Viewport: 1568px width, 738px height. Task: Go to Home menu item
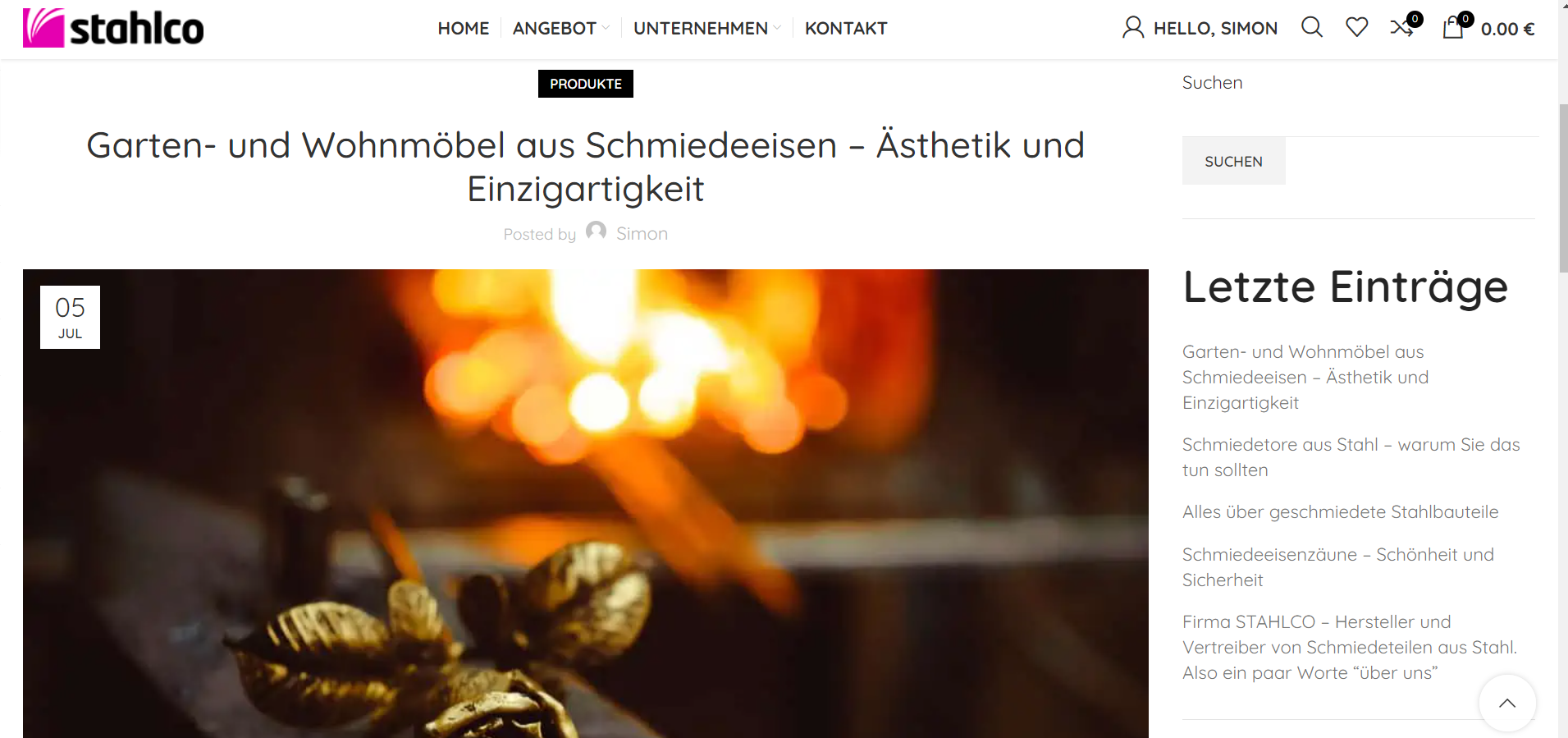464,28
